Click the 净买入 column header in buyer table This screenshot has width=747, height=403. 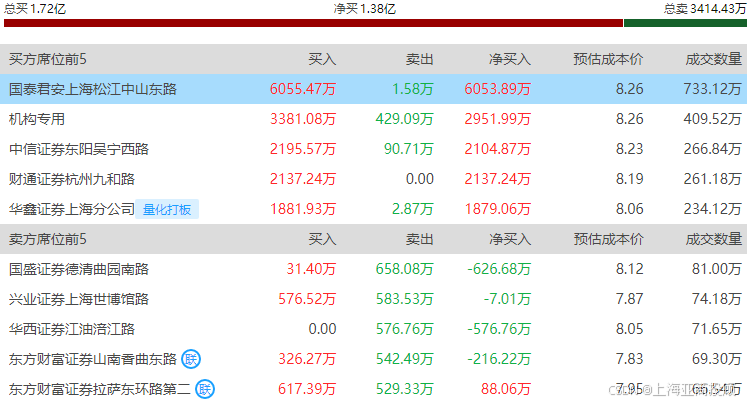click(x=510, y=59)
